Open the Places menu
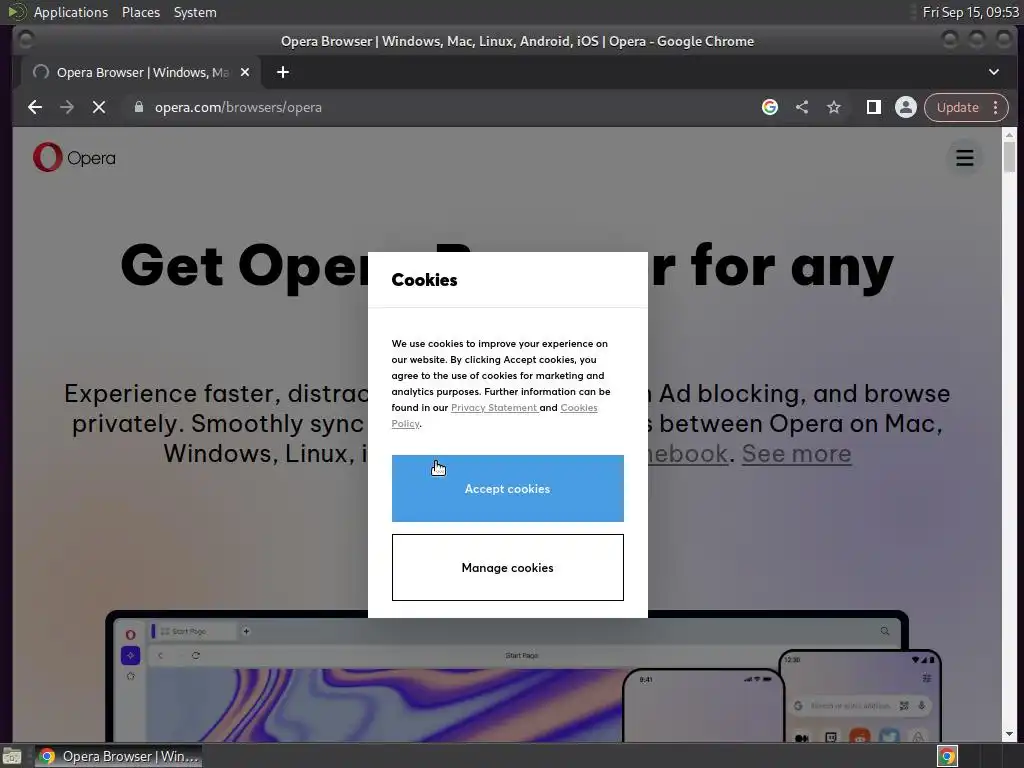The width and height of the screenshot is (1024, 768). pyautogui.click(x=140, y=12)
